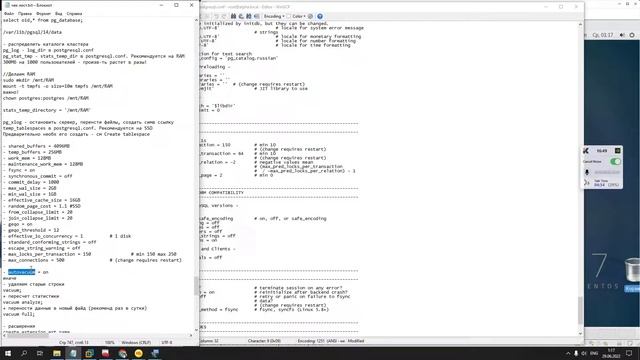Click the green square icon in Krisp widget
This screenshot has width=640, height=360.
tap(618, 151)
